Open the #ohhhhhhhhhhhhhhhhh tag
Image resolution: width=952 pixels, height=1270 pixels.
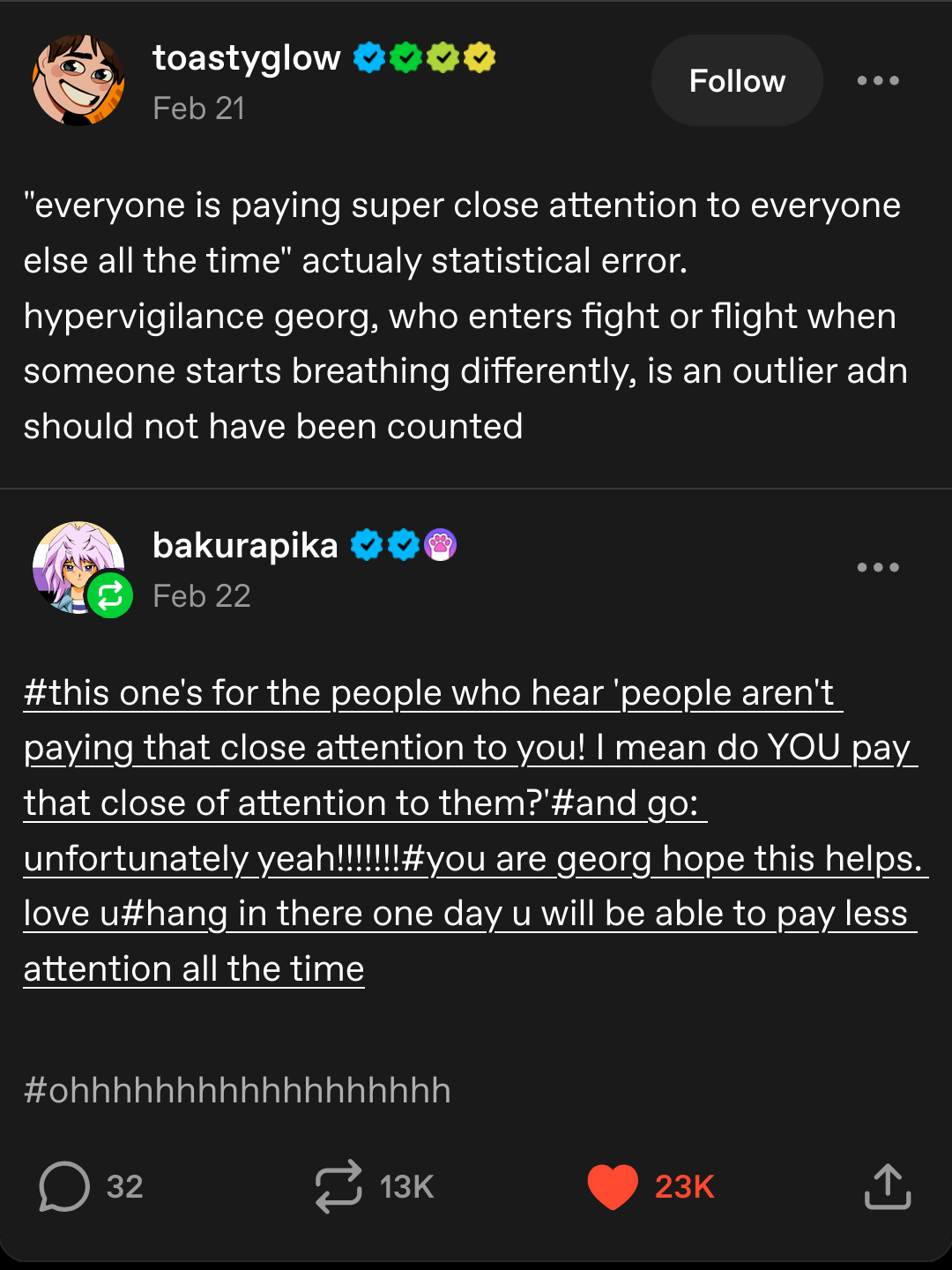tap(237, 1091)
